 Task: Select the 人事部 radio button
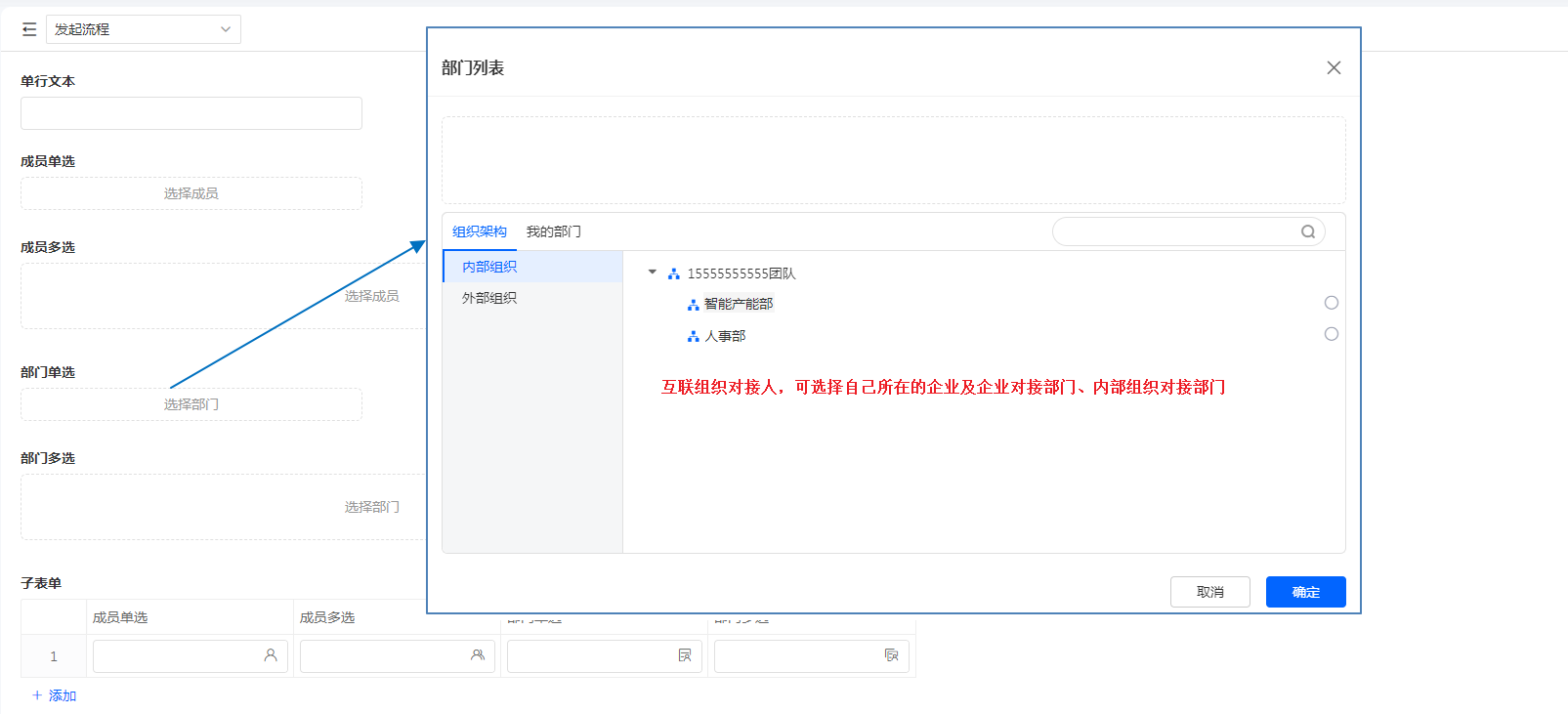[1331, 334]
